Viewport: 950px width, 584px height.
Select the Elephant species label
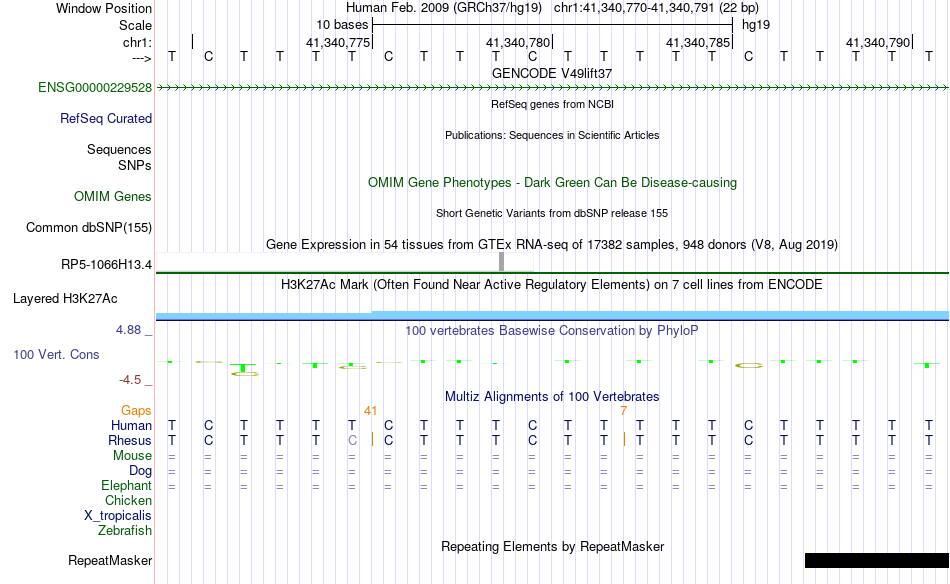coord(126,486)
